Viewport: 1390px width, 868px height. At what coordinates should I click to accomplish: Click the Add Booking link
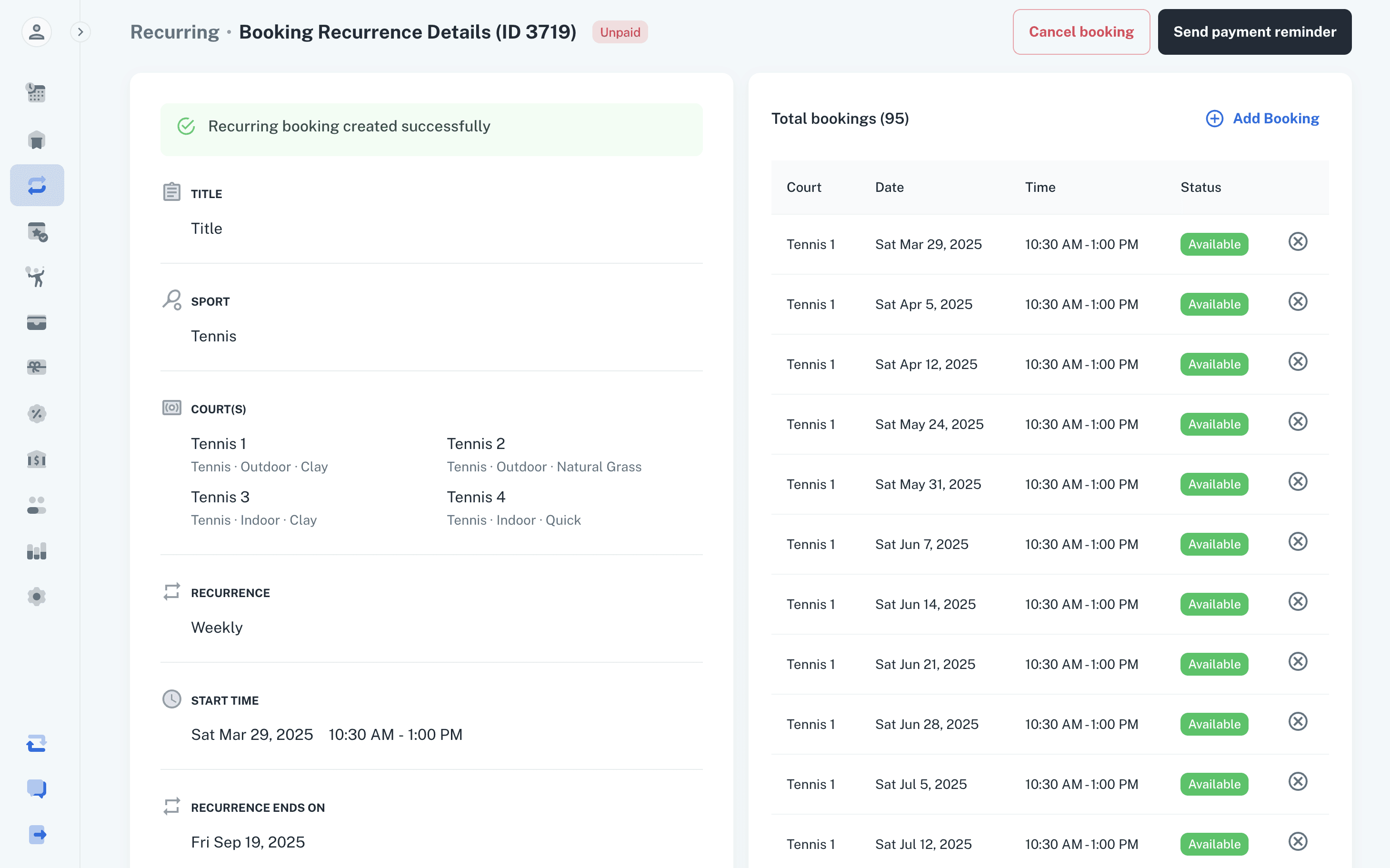(x=1262, y=118)
